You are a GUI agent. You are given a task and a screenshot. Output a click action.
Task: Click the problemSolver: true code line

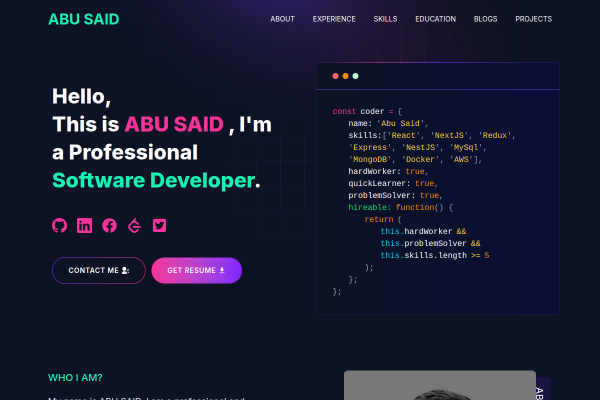[x=395, y=195]
